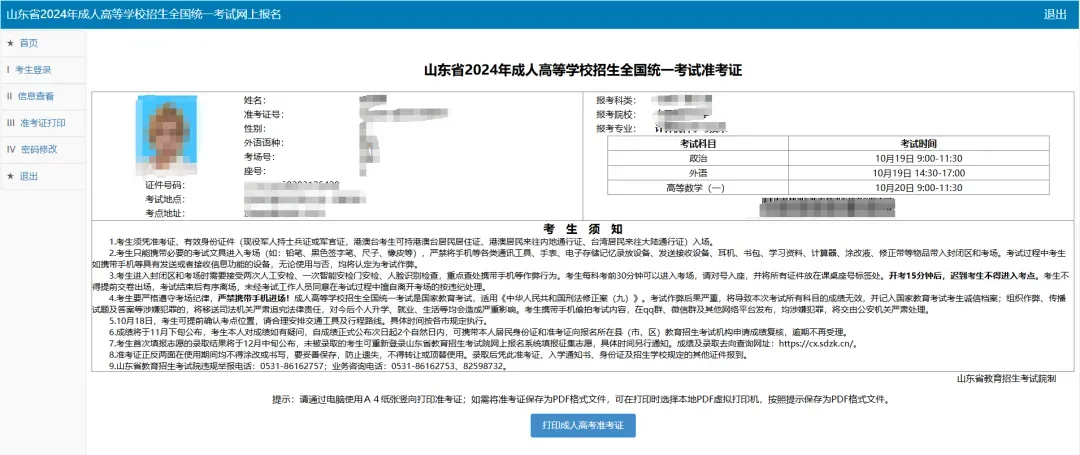Viewport: 1080px width, 455px height.
Task: Click the time cell 10月19日 9:00-11:30
Action: pyautogui.click(x=918, y=158)
